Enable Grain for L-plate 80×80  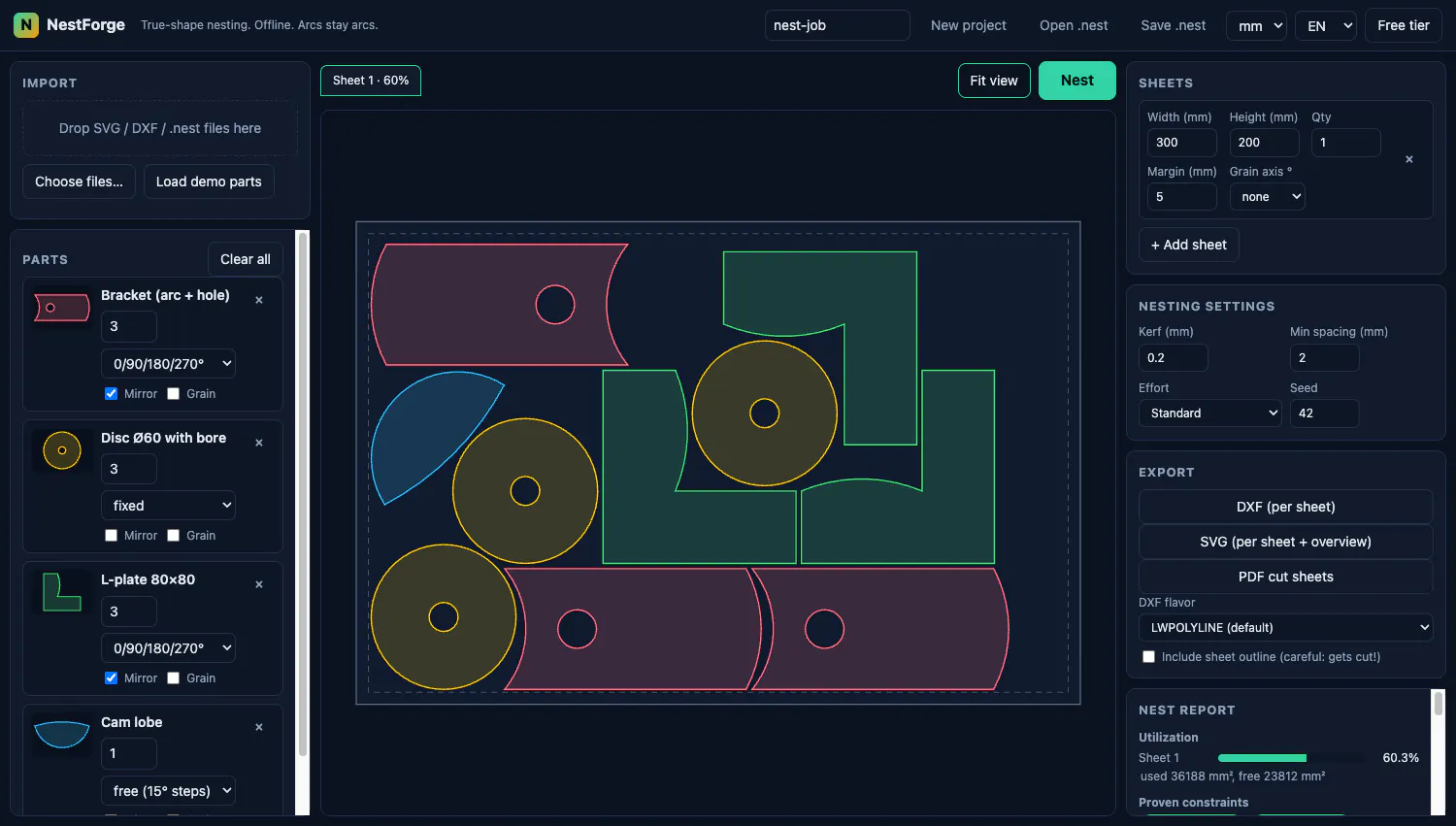pos(173,677)
